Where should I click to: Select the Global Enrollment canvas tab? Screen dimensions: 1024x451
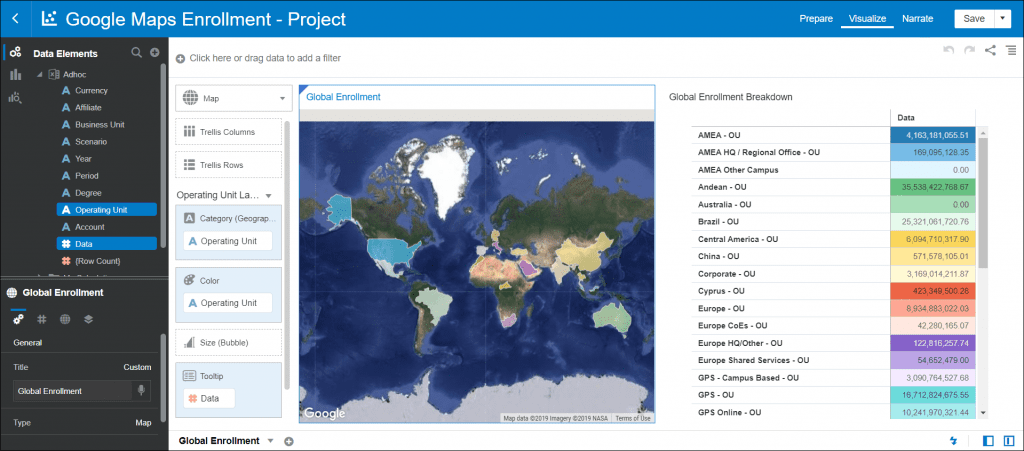219,441
